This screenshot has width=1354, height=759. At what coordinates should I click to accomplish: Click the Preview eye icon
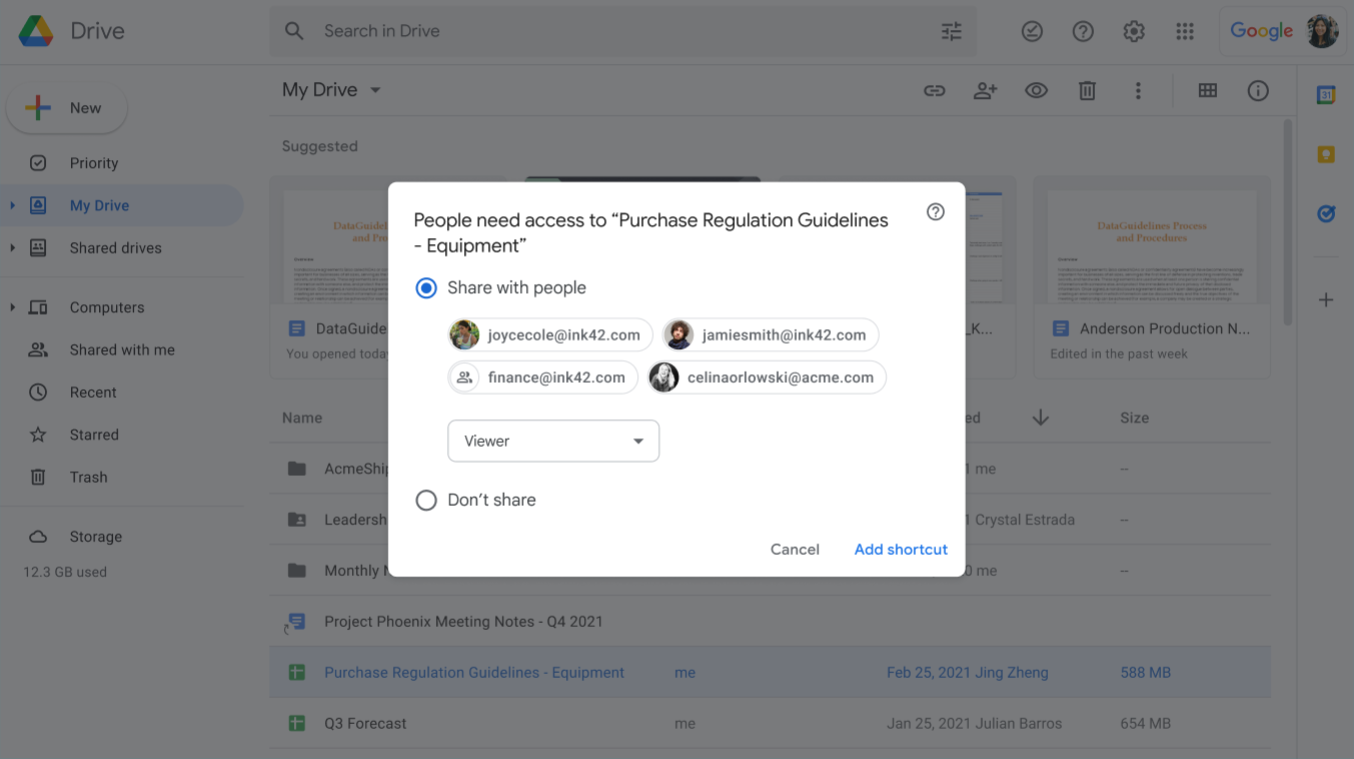(1036, 90)
